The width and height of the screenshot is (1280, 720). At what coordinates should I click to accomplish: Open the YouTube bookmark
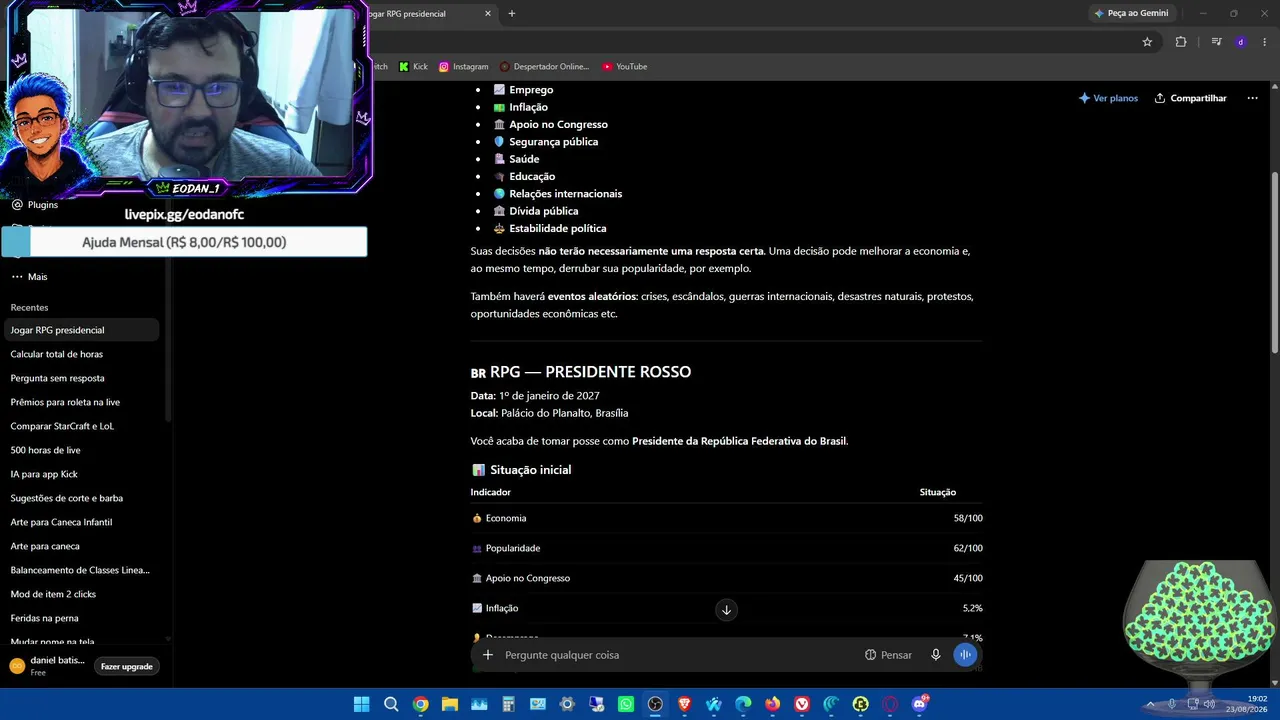(625, 66)
